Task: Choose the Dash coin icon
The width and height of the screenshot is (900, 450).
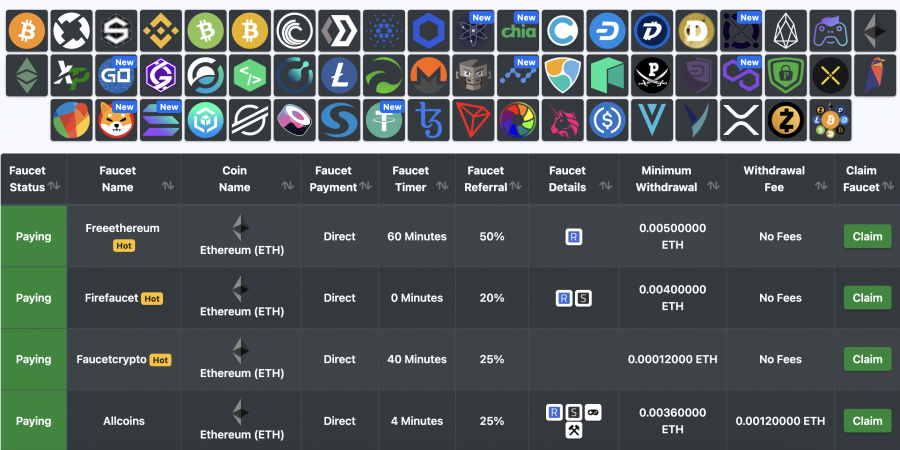Action: pos(607,32)
